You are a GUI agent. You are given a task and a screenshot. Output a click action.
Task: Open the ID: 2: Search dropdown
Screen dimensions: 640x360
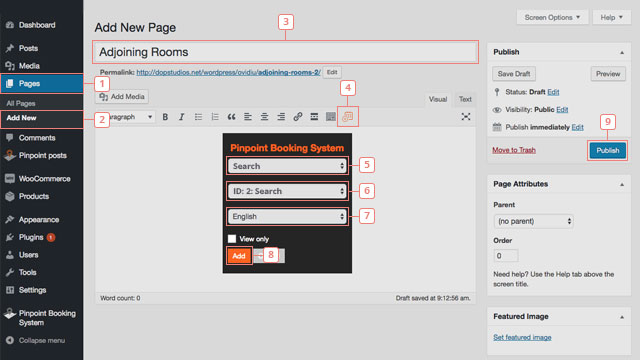click(x=287, y=191)
